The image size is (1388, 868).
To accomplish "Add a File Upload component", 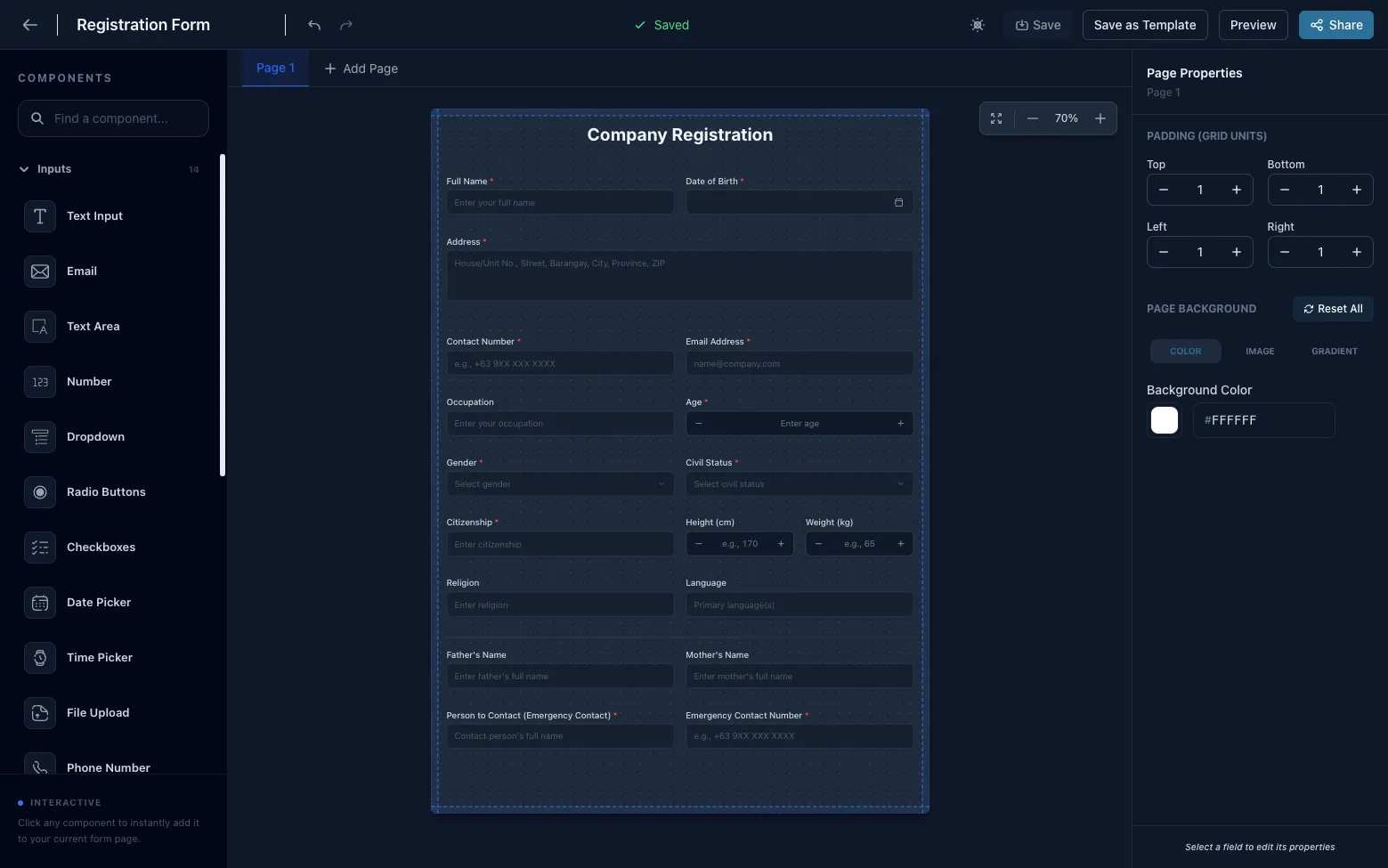I will click(x=98, y=712).
